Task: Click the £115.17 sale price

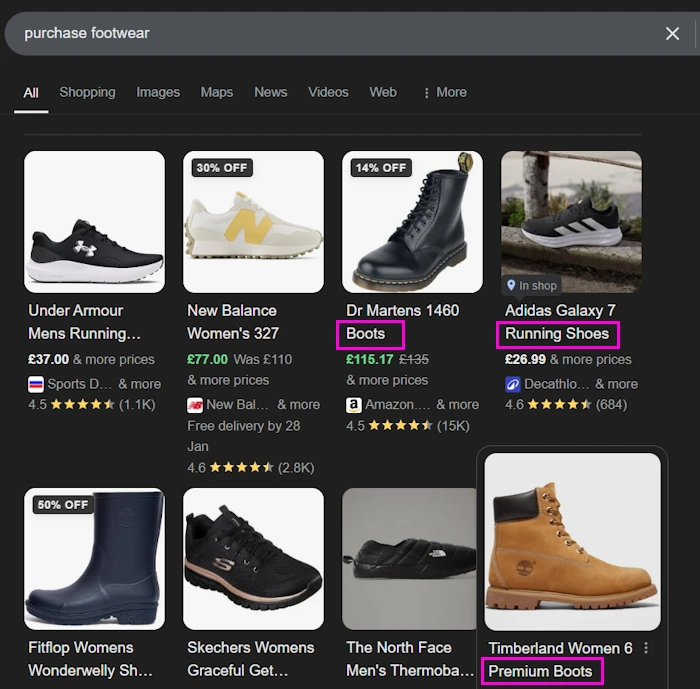Action: point(370,359)
